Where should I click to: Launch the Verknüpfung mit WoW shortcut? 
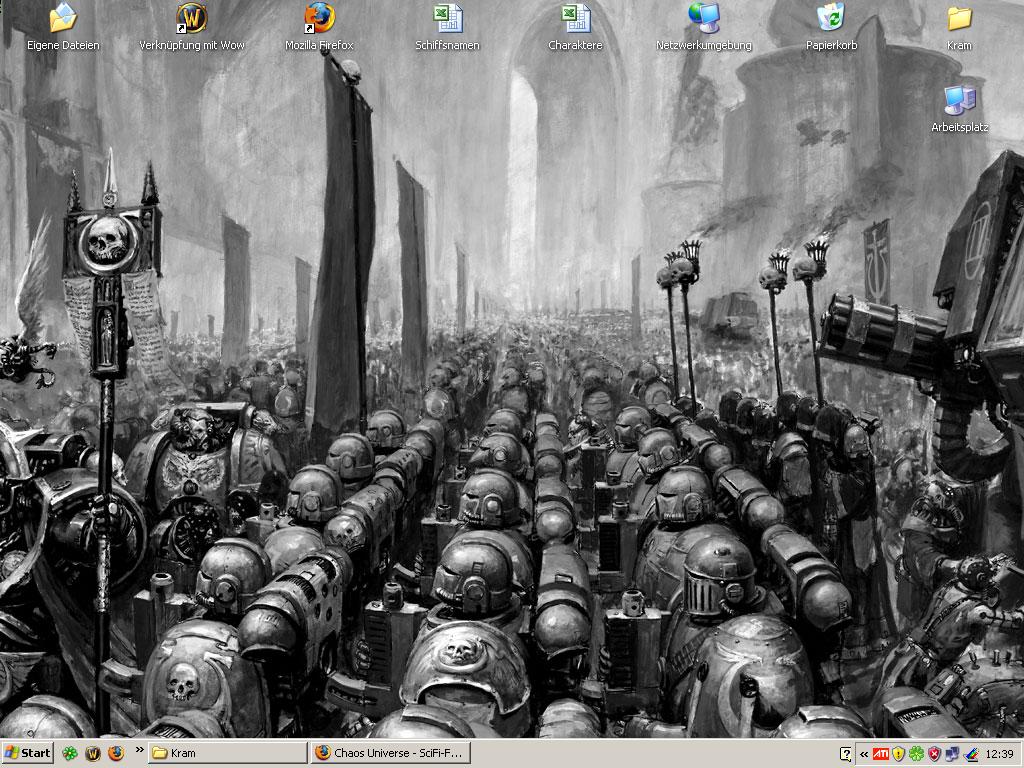pyautogui.click(x=191, y=18)
